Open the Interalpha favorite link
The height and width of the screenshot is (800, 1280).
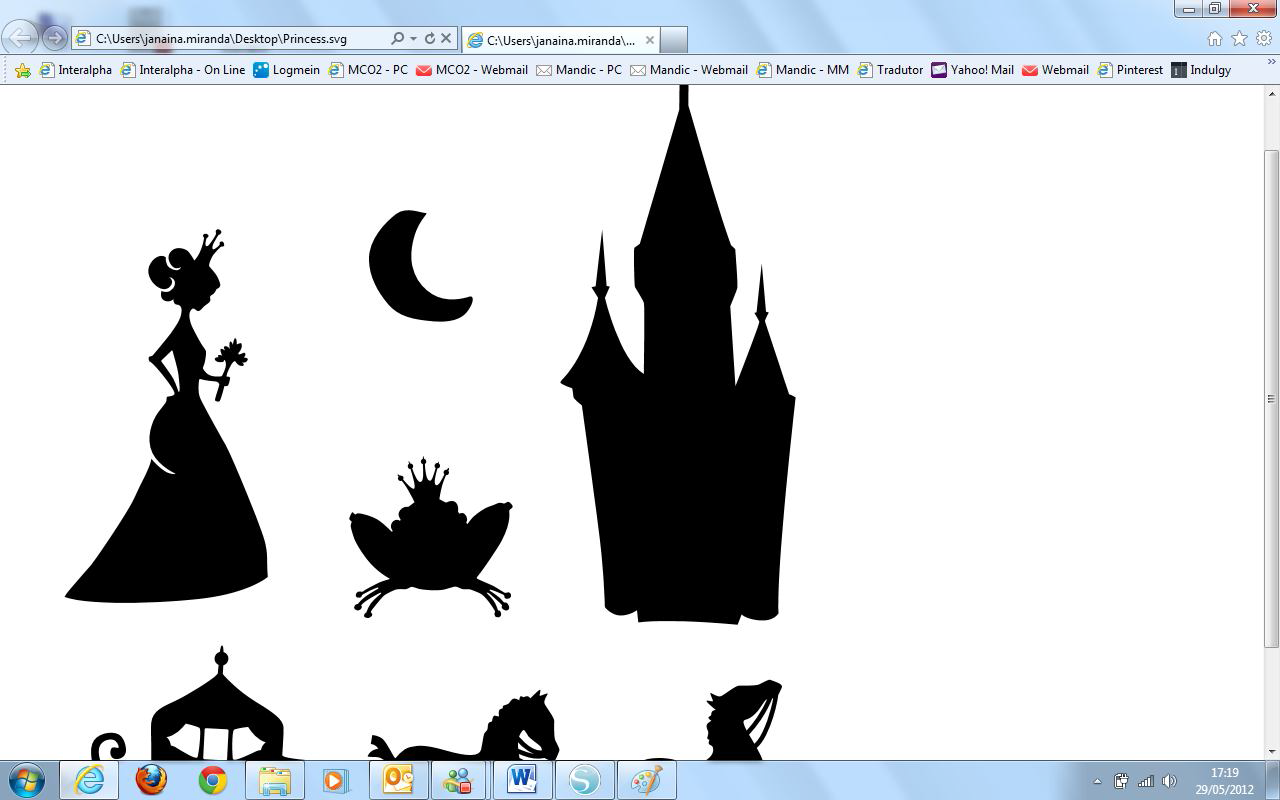pos(75,70)
